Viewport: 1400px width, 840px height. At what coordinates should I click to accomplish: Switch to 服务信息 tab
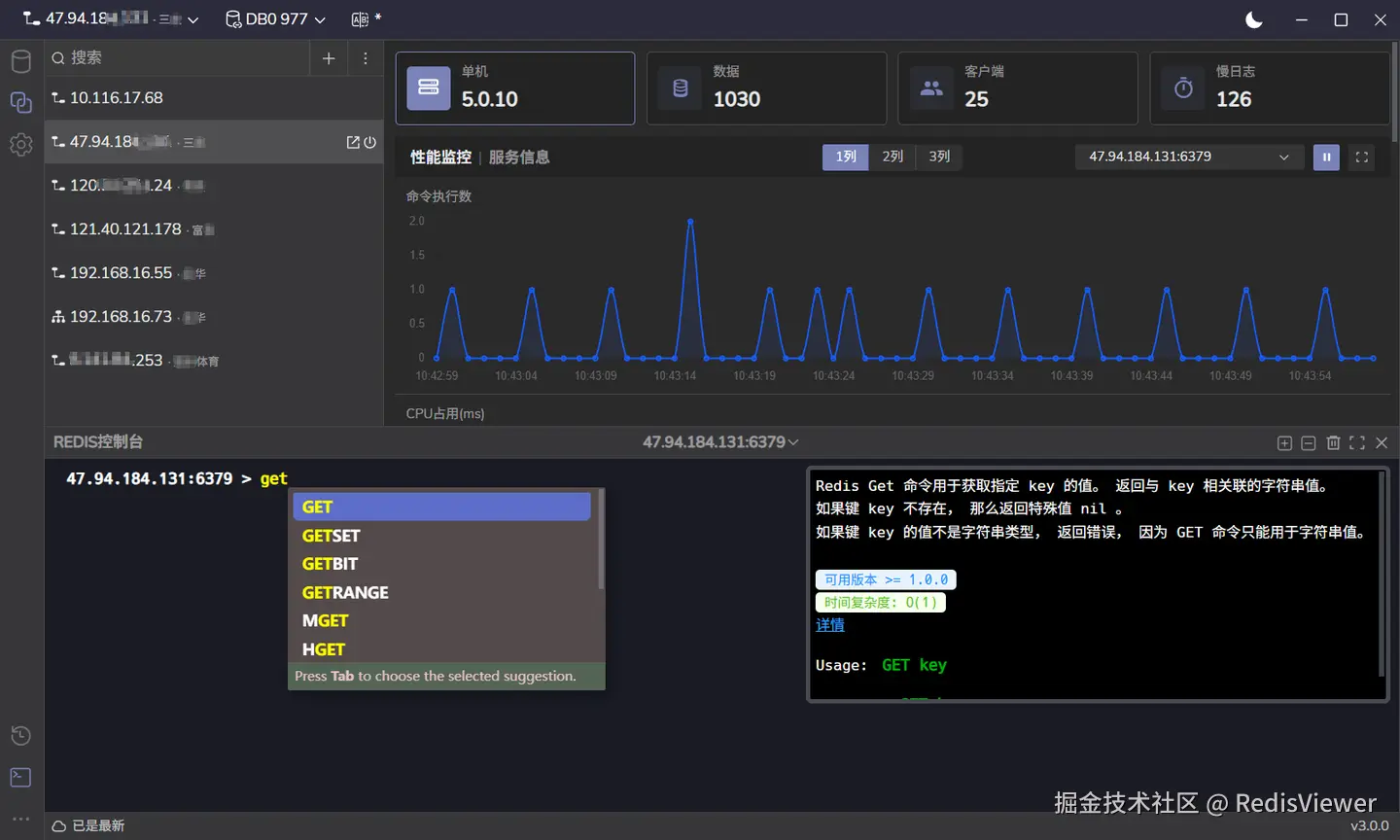click(519, 157)
